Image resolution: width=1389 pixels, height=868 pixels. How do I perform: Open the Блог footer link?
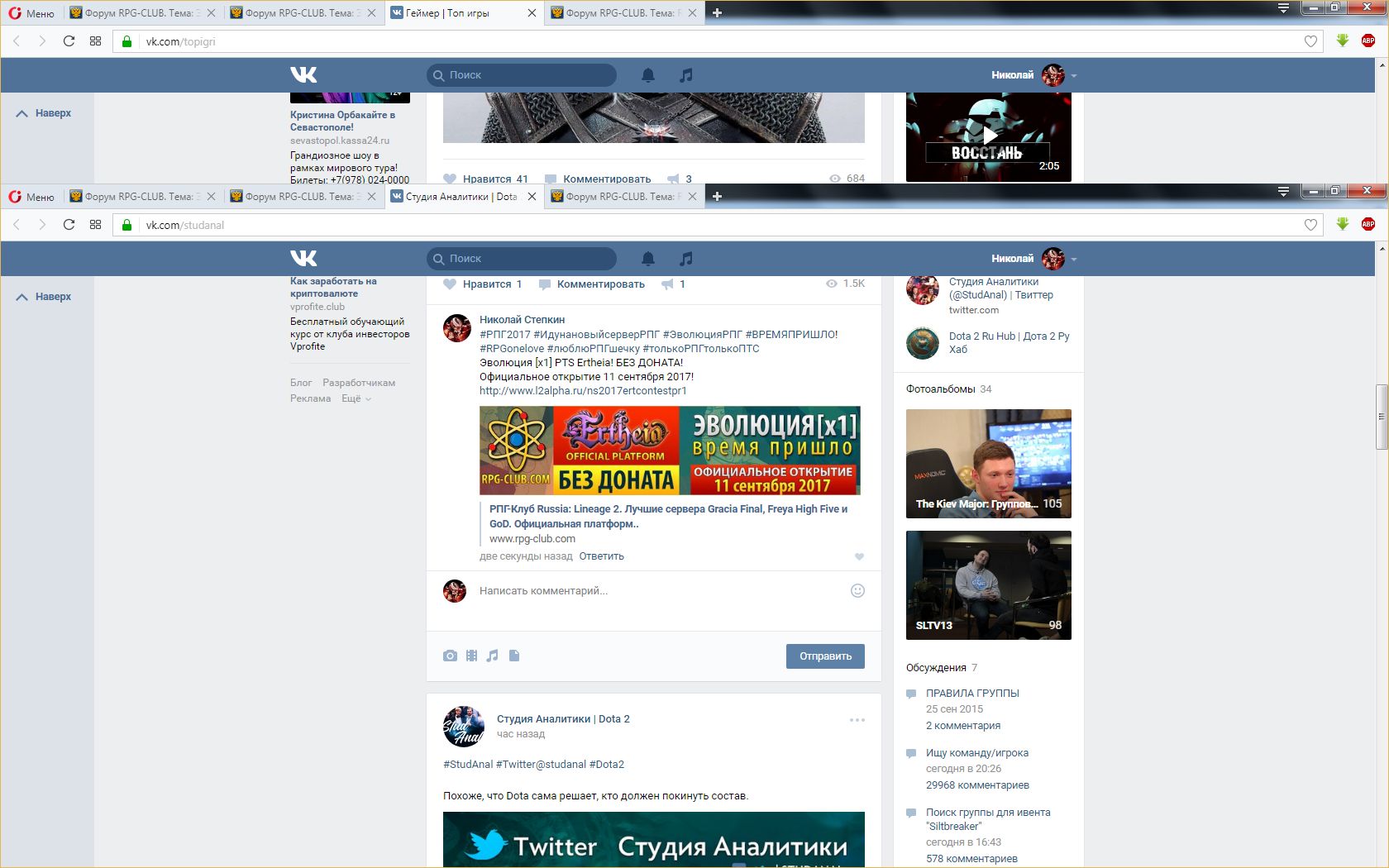pyautogui.click(x=301, y=383)
